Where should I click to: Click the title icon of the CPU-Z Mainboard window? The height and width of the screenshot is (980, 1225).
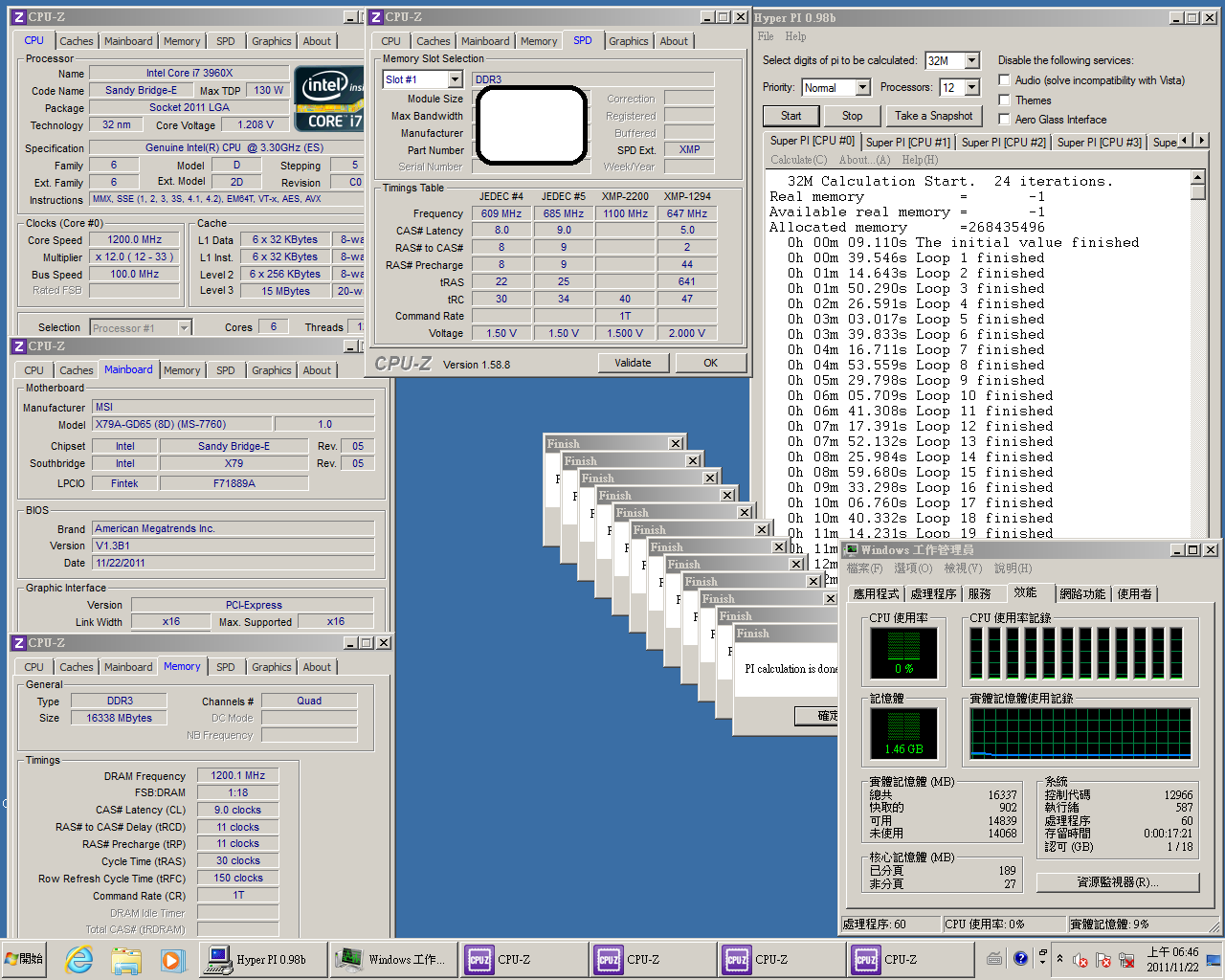pyautogui.click(x=18, y=346)
